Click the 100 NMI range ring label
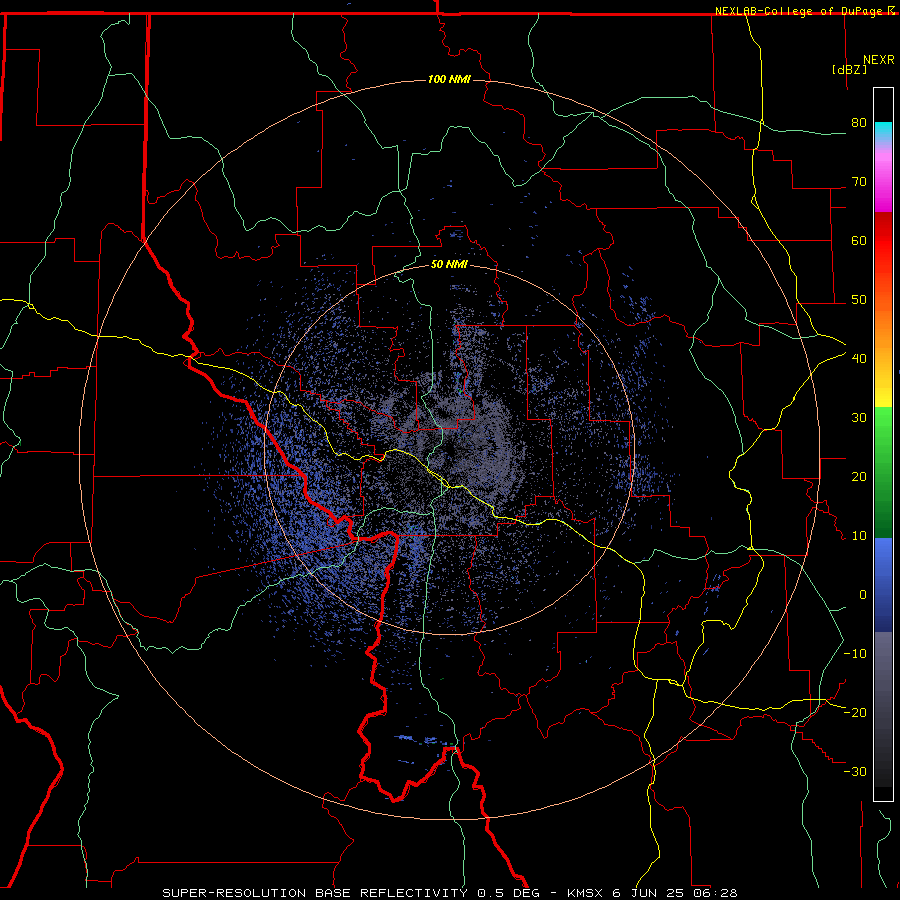 pos(449,79)
